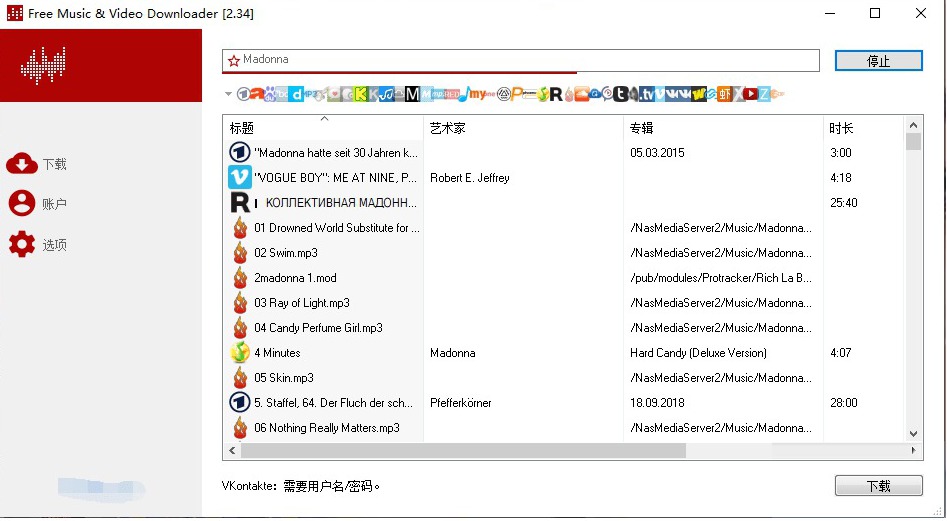Select the black 't' Tumblr source icon
The width and height of the screenshot is (947, 521).
tap(620, 94)
